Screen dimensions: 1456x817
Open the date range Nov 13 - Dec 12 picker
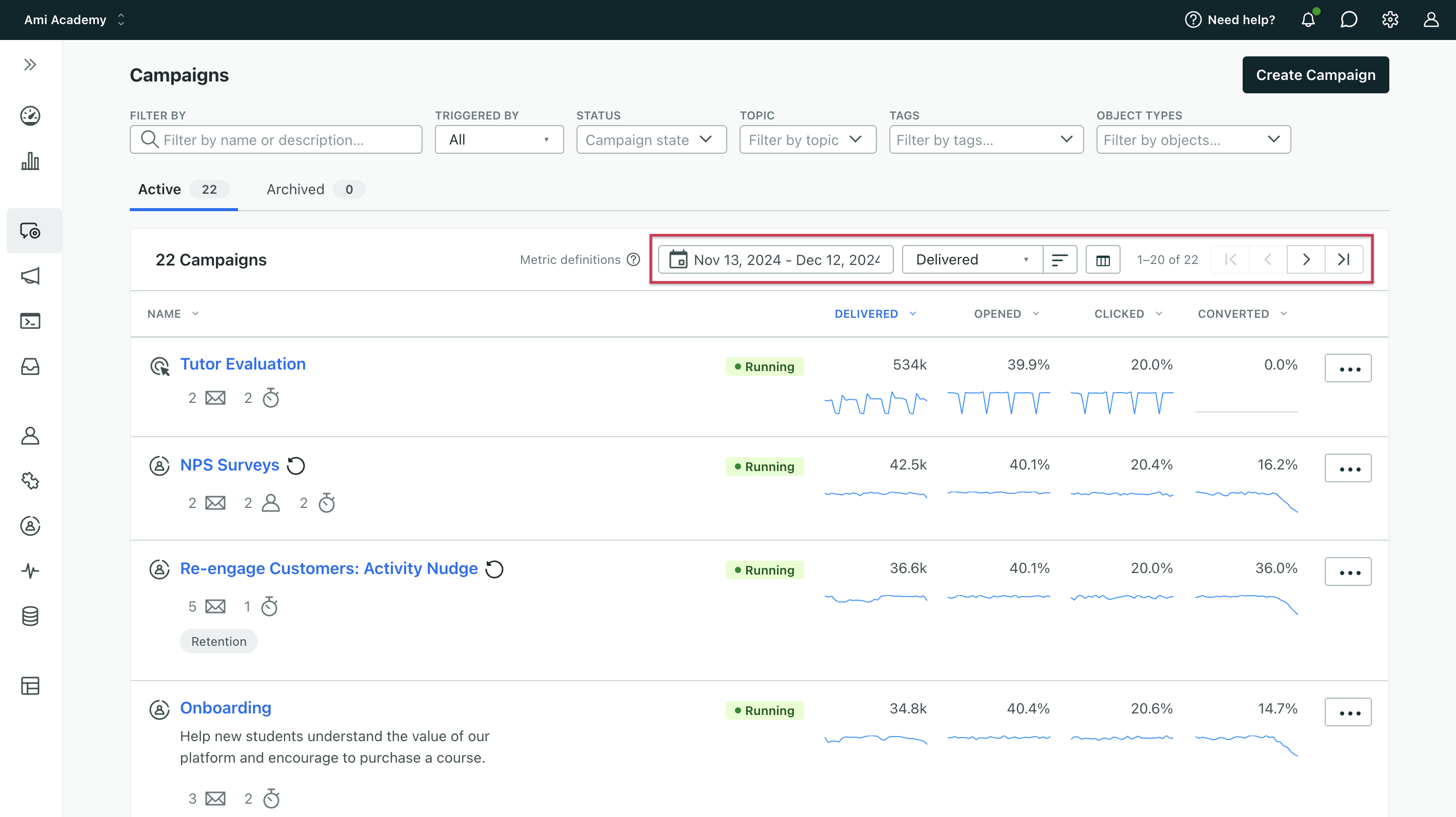click(775, 259)
